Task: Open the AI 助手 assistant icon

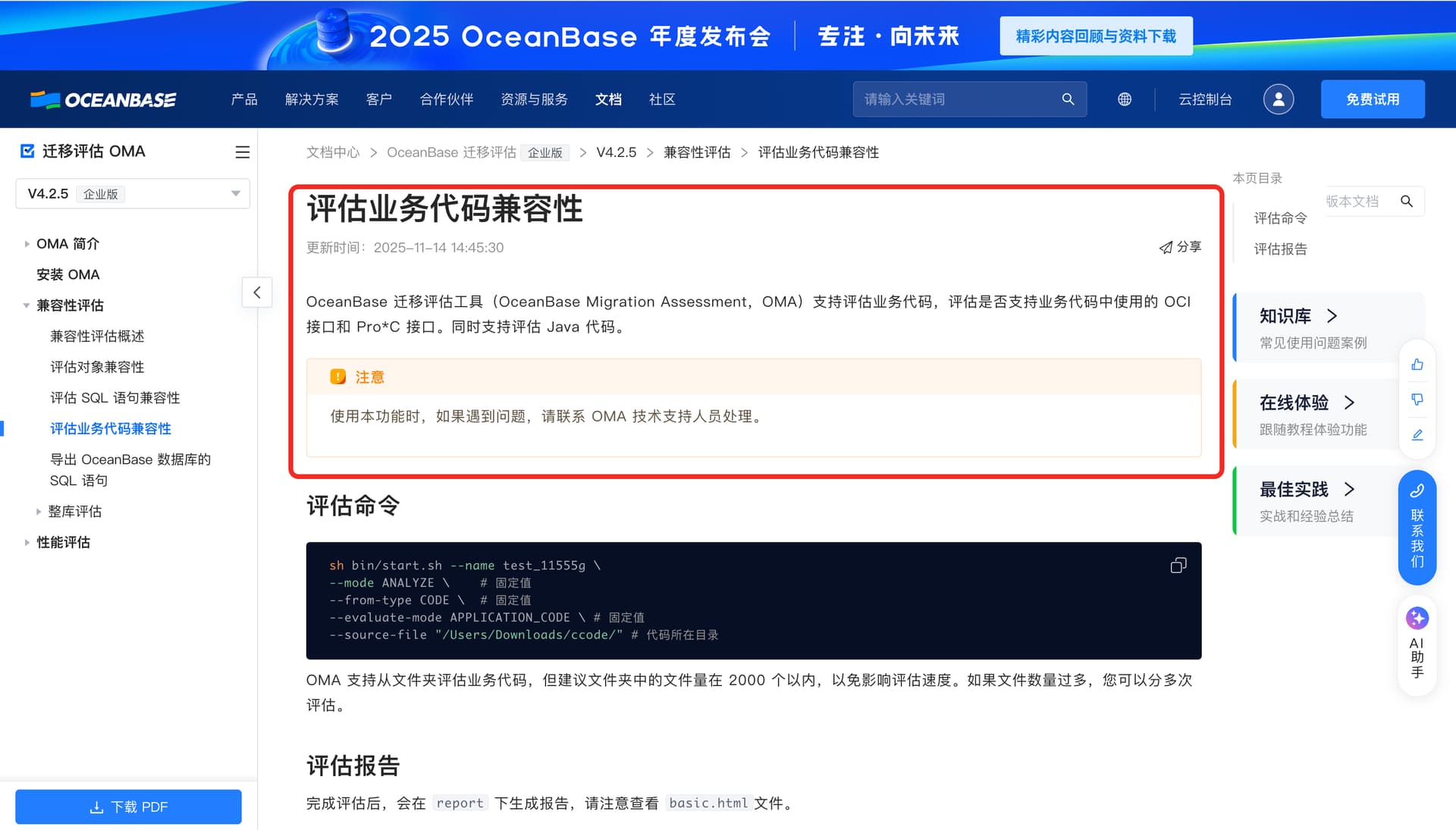Action: coord(1417,645)
